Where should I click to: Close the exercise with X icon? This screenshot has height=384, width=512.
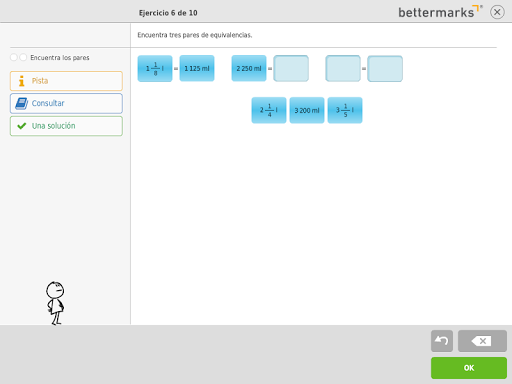497,12
